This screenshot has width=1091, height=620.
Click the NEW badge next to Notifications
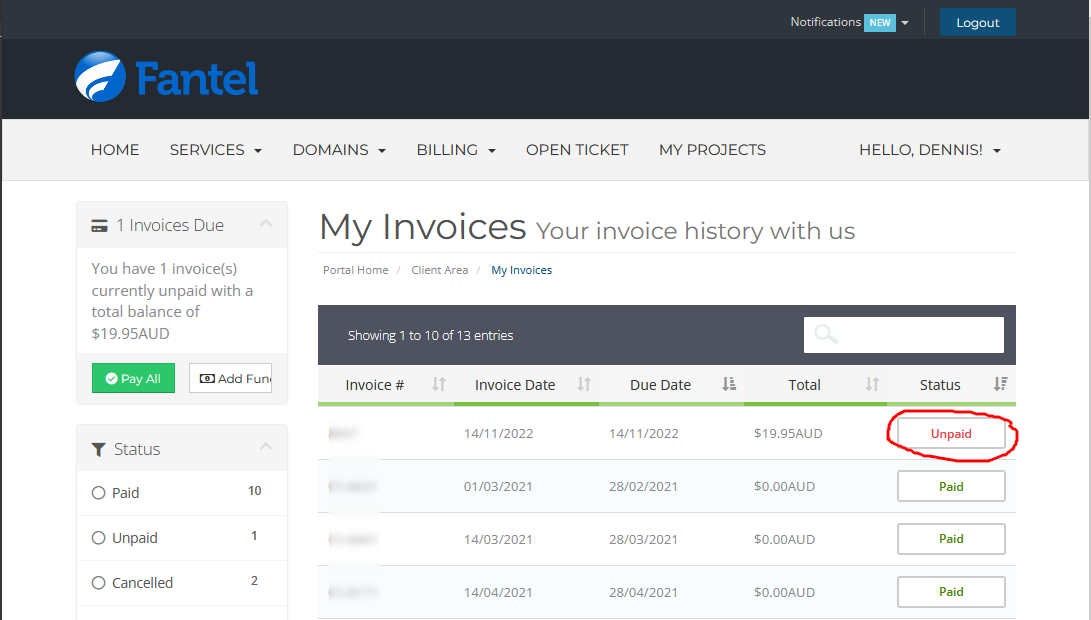pos(879,23)
